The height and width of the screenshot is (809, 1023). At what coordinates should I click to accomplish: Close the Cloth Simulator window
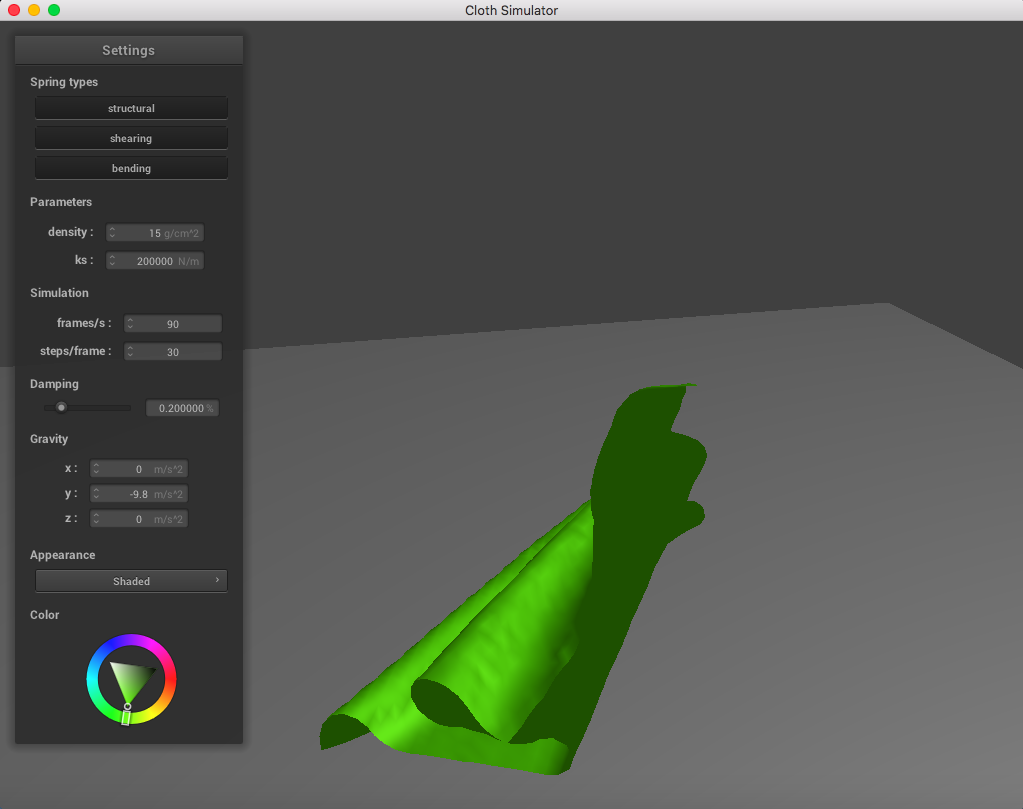click(x=14, y=10)
